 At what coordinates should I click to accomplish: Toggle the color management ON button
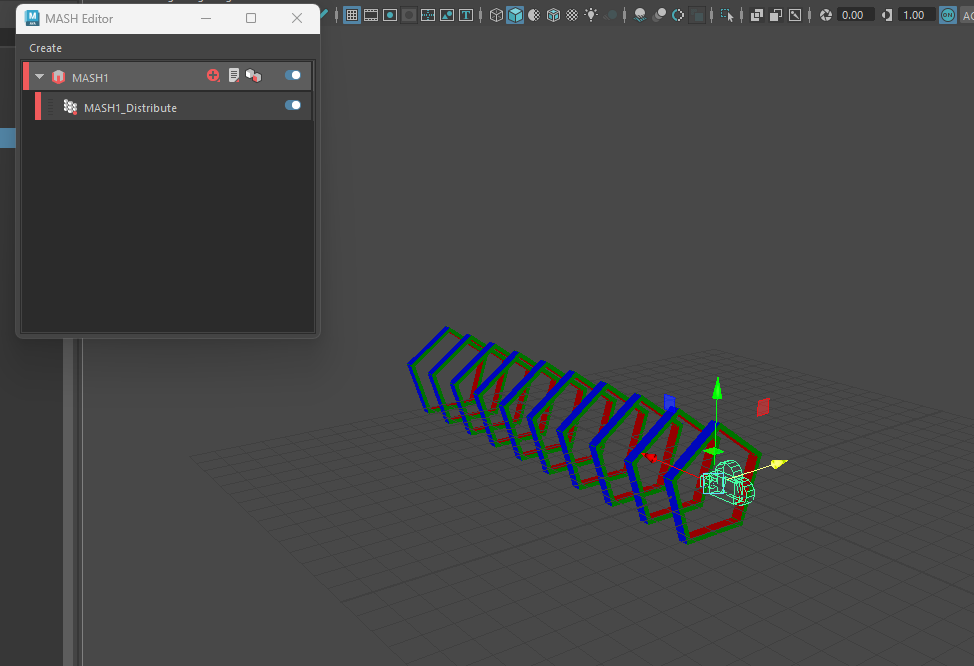coord(948,15)
